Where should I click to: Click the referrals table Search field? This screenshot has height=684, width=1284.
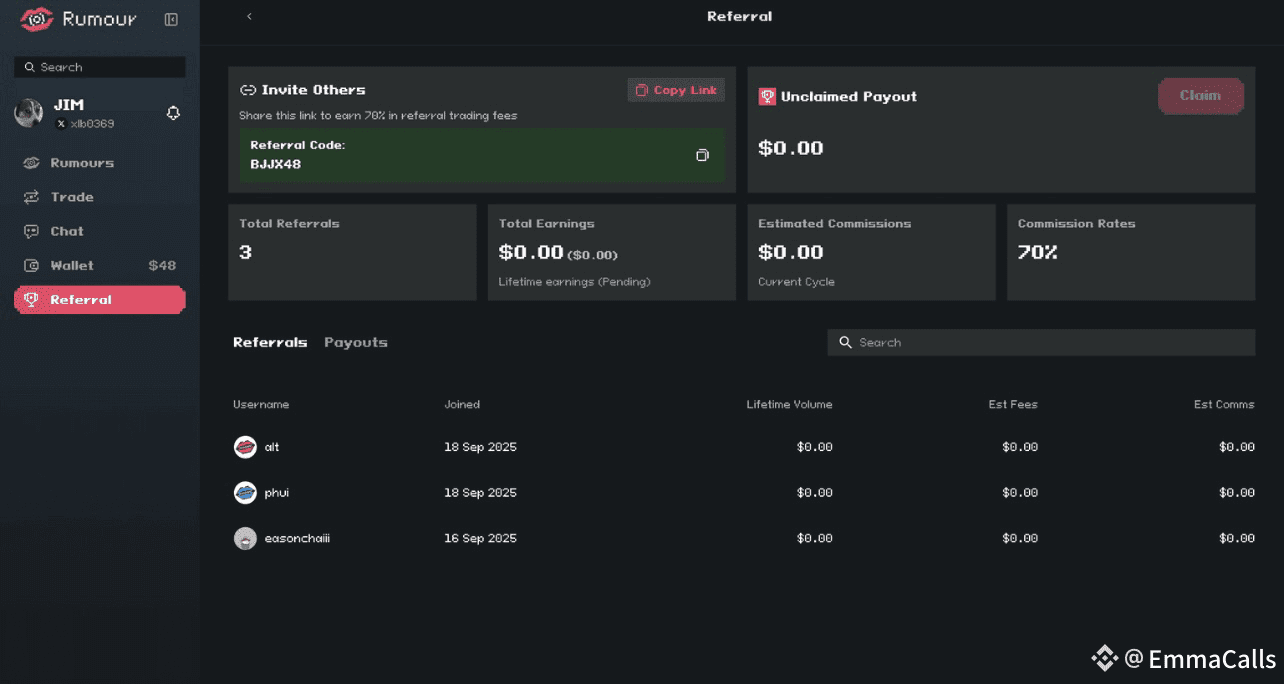[1040, 342]
